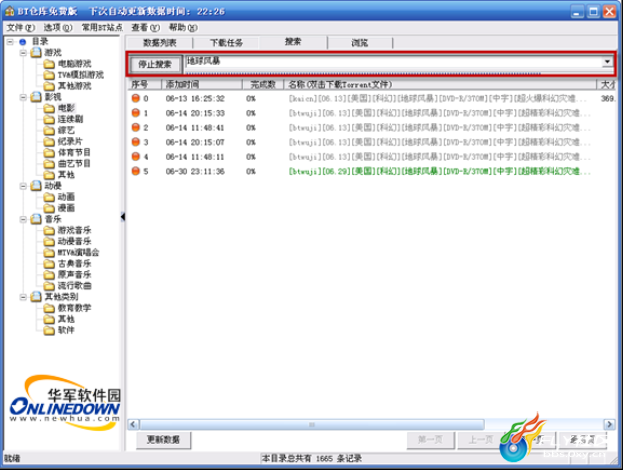This screenshot has height=470, width=623.
Task: Click the 06-14 20:15:33 time cell
Action: click(195, 113)
